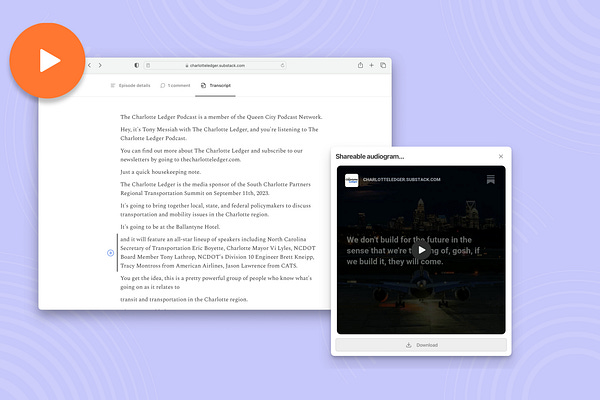Click paragraph starting 'You can find out more'

pos(211,155)
